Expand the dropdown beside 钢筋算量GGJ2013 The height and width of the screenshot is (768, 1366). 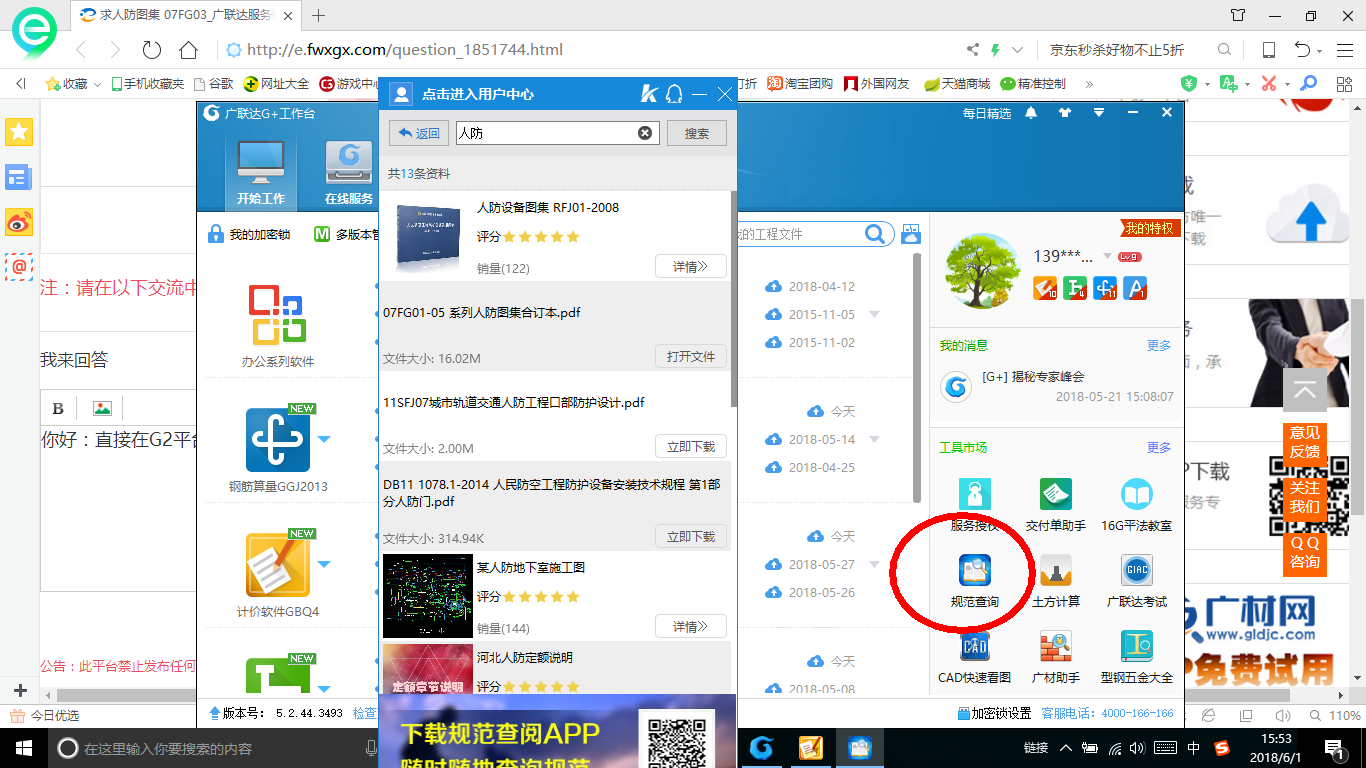tap(324, 439)
